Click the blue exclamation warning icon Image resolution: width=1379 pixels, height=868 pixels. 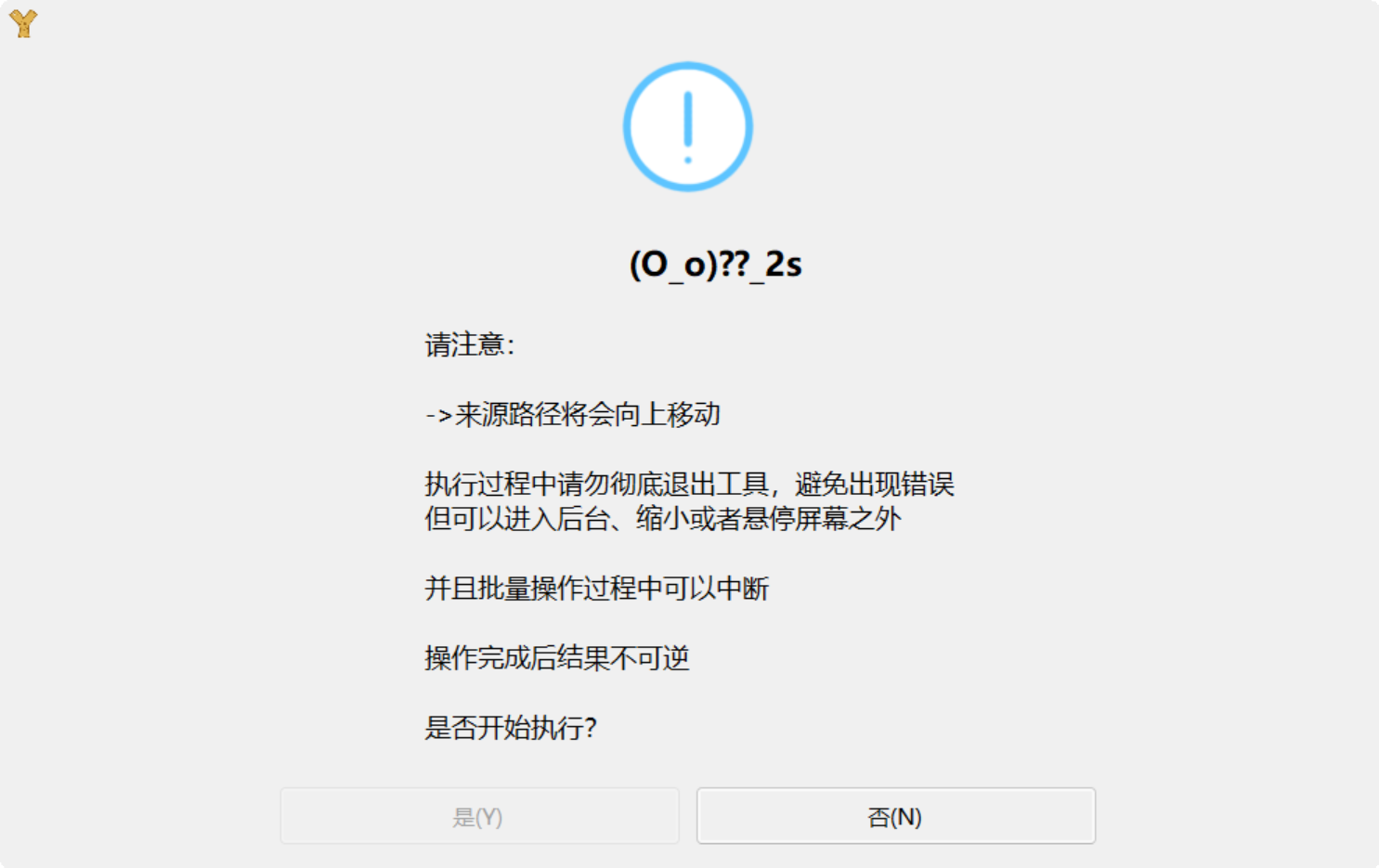coord(687,127)
